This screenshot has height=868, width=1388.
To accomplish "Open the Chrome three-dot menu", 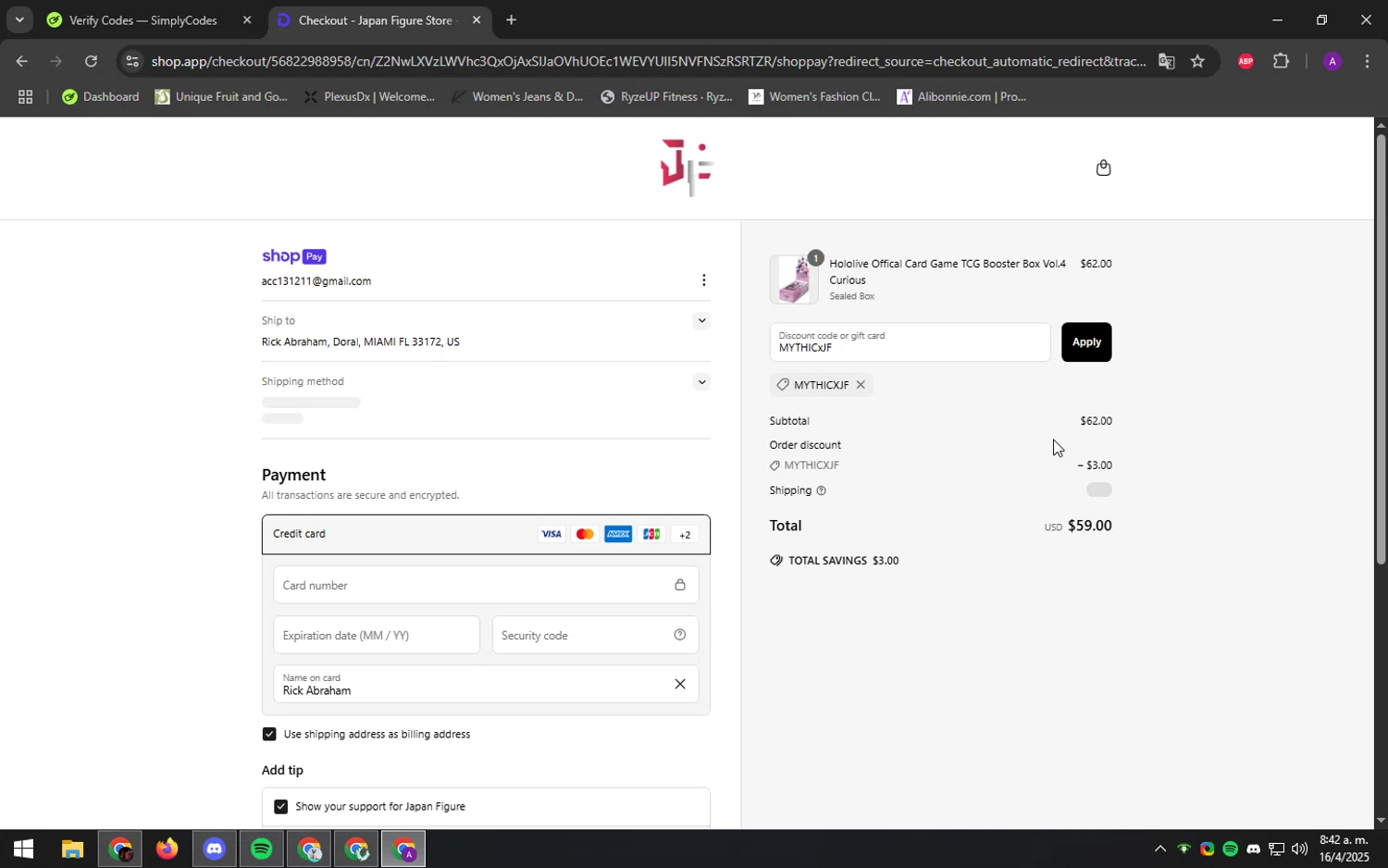I will (1367, 62).
